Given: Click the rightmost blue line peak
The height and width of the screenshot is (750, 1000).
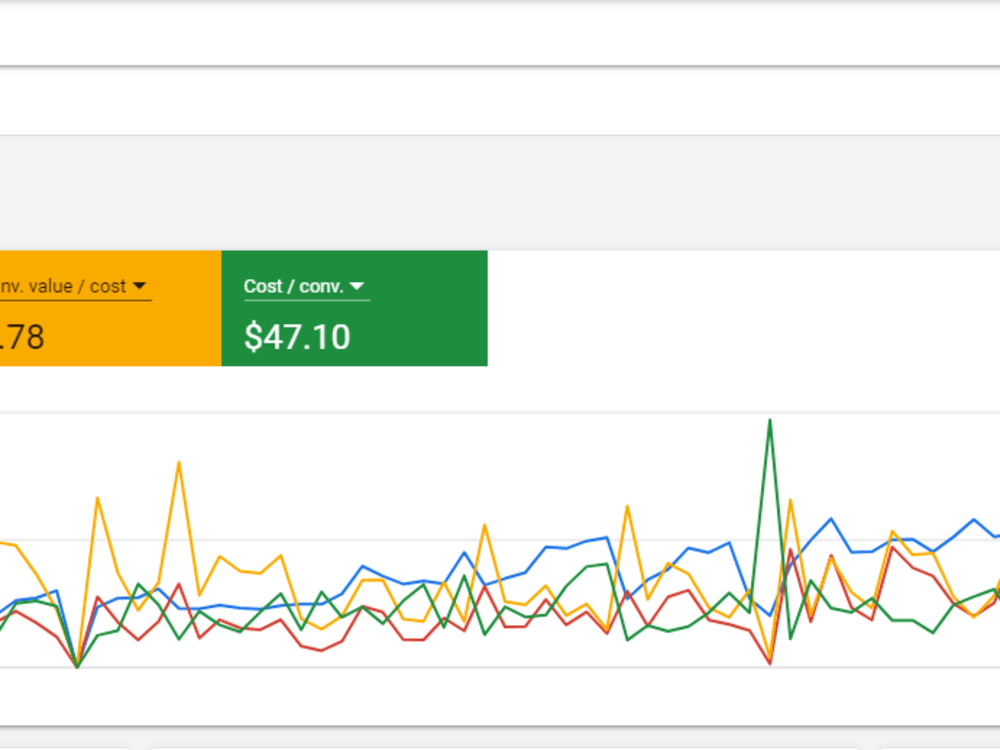Looking at the screenshot, I should pyautogui.click(x=974, y=520).
